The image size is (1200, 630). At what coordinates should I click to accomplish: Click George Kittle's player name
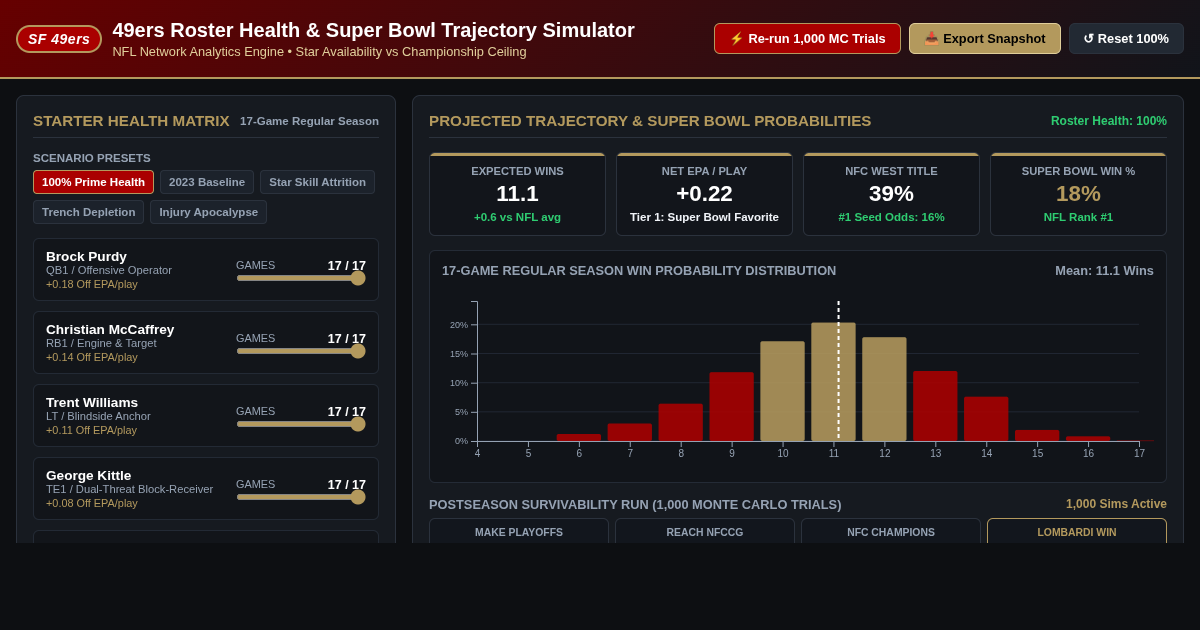[89, 475]
